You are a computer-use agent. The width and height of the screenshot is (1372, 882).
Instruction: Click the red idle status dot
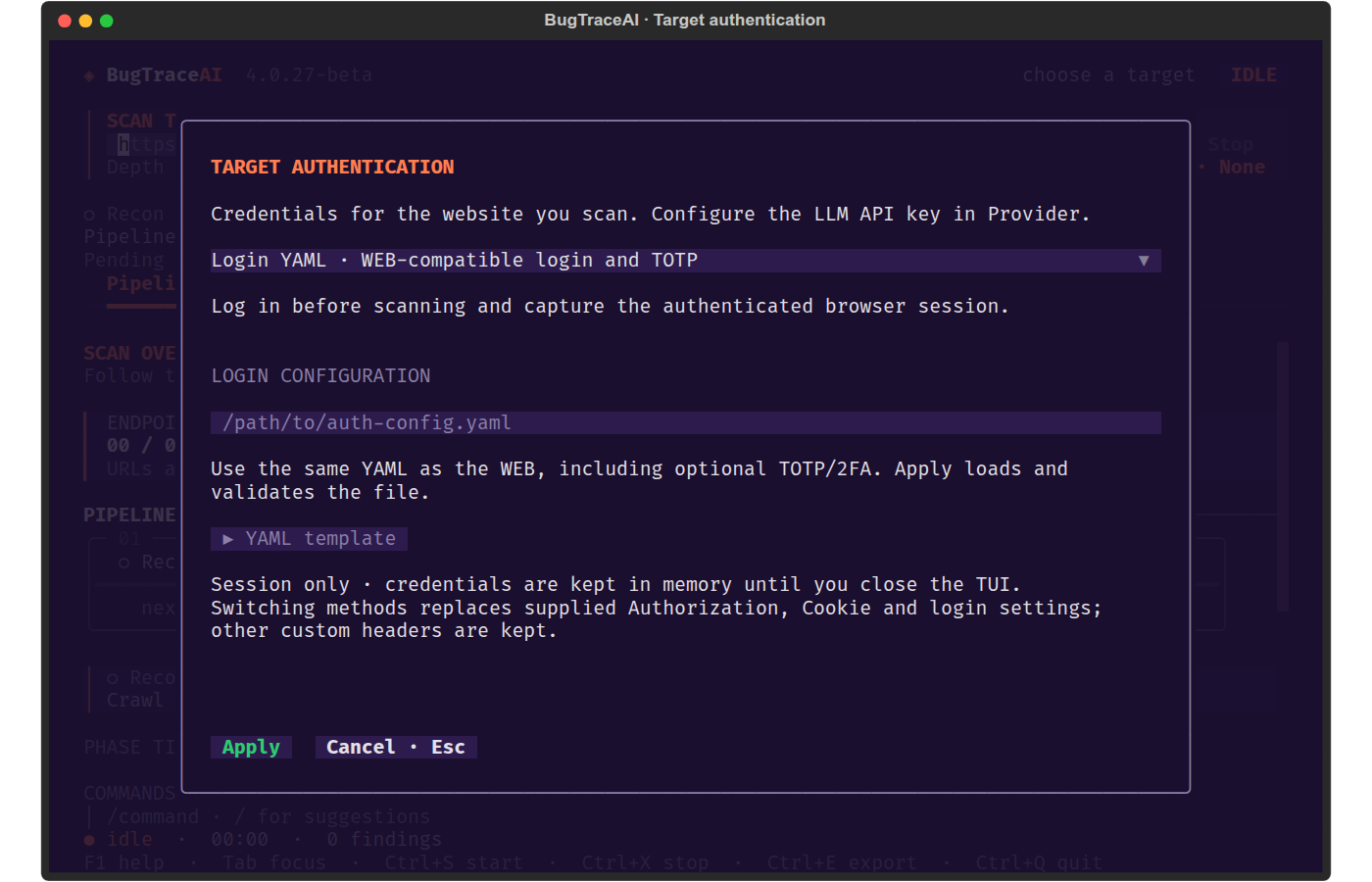pyautogui.click(x=89, y=840)
